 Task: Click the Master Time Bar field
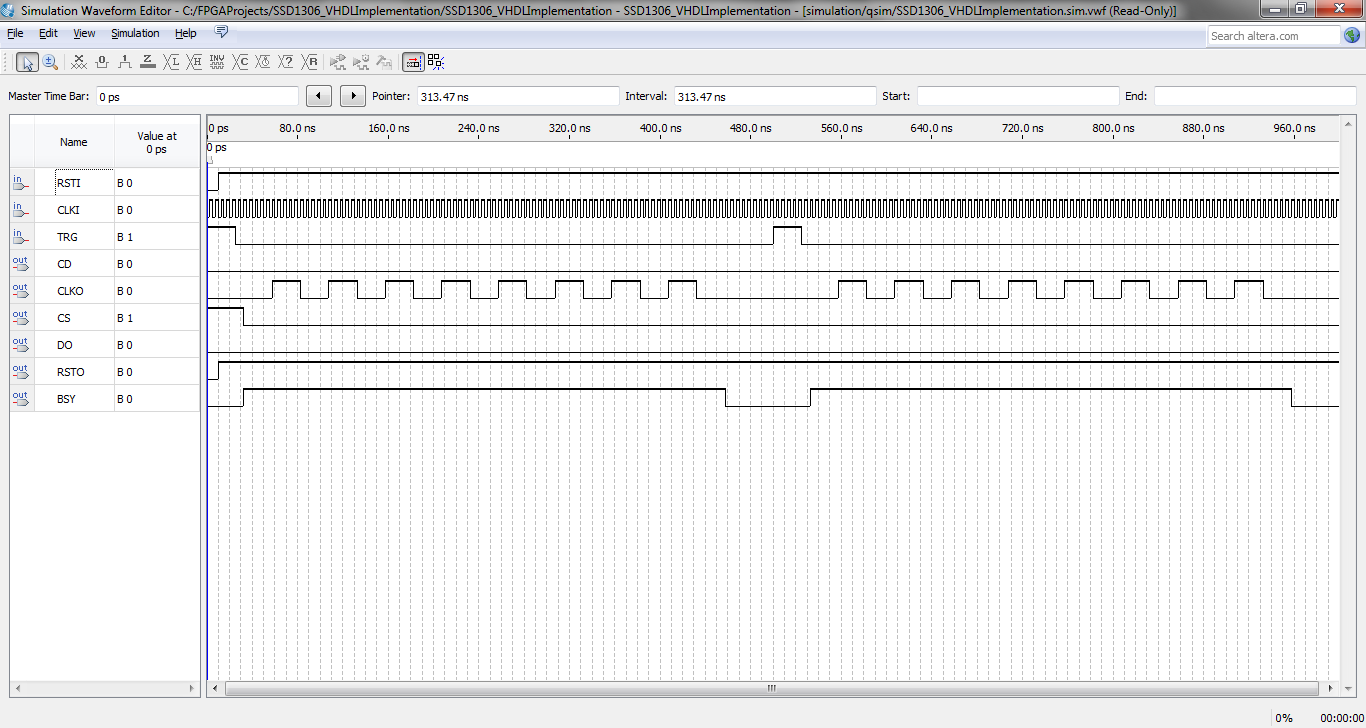point(197,97)
